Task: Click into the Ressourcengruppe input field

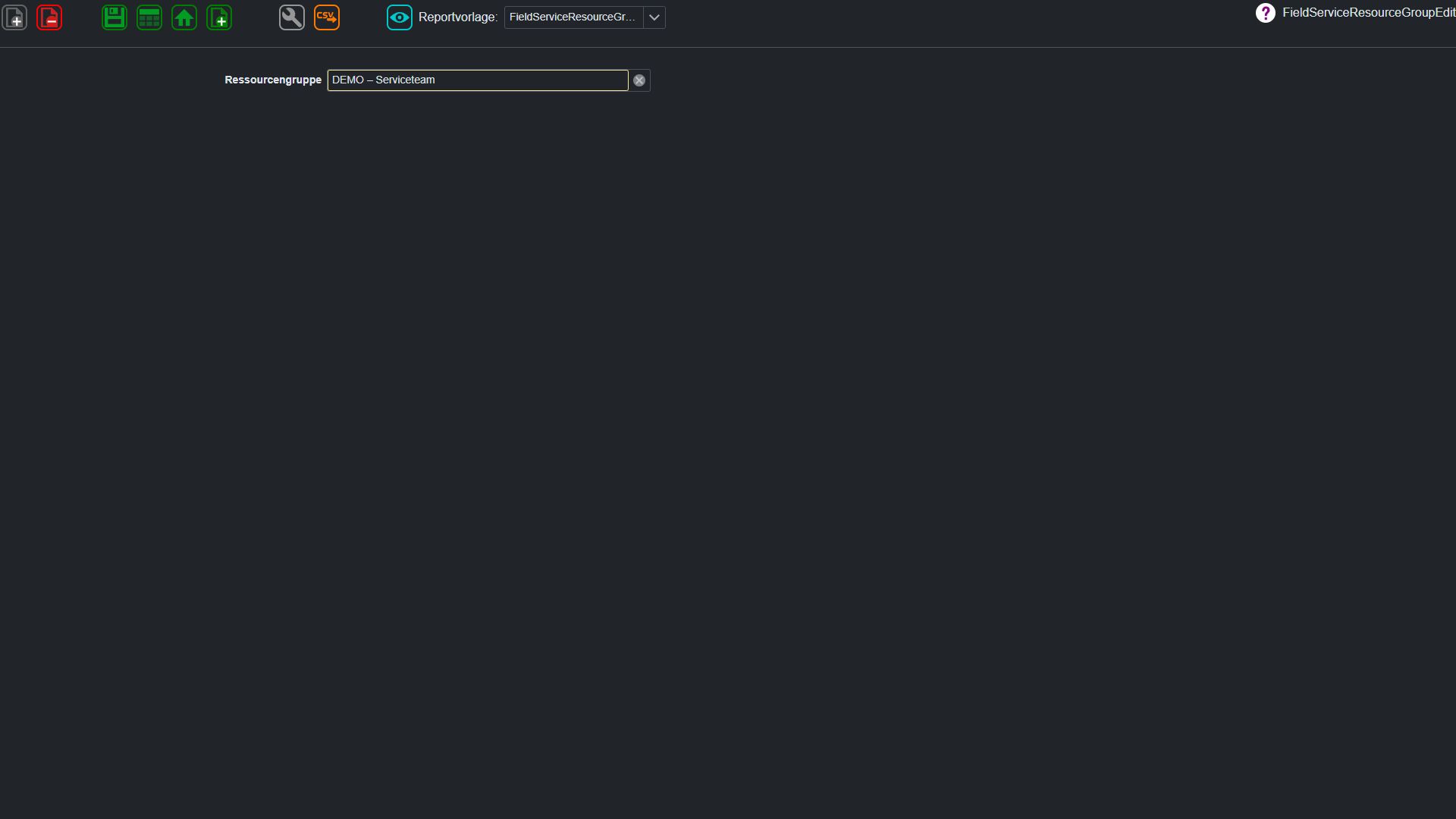Action: pos(478,80)
